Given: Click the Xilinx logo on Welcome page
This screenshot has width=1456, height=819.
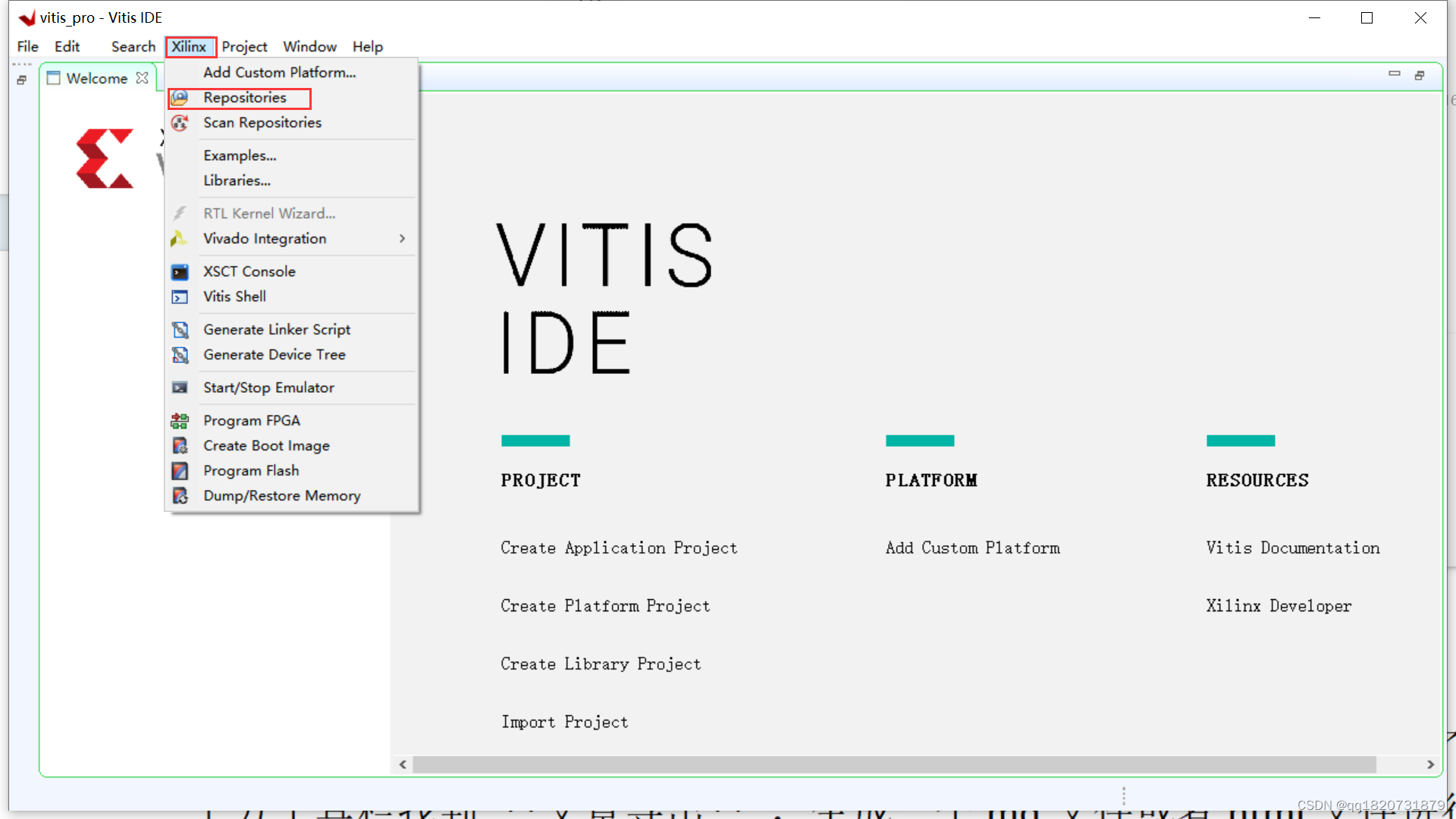Looking at the screenshot, I should 105,158.
